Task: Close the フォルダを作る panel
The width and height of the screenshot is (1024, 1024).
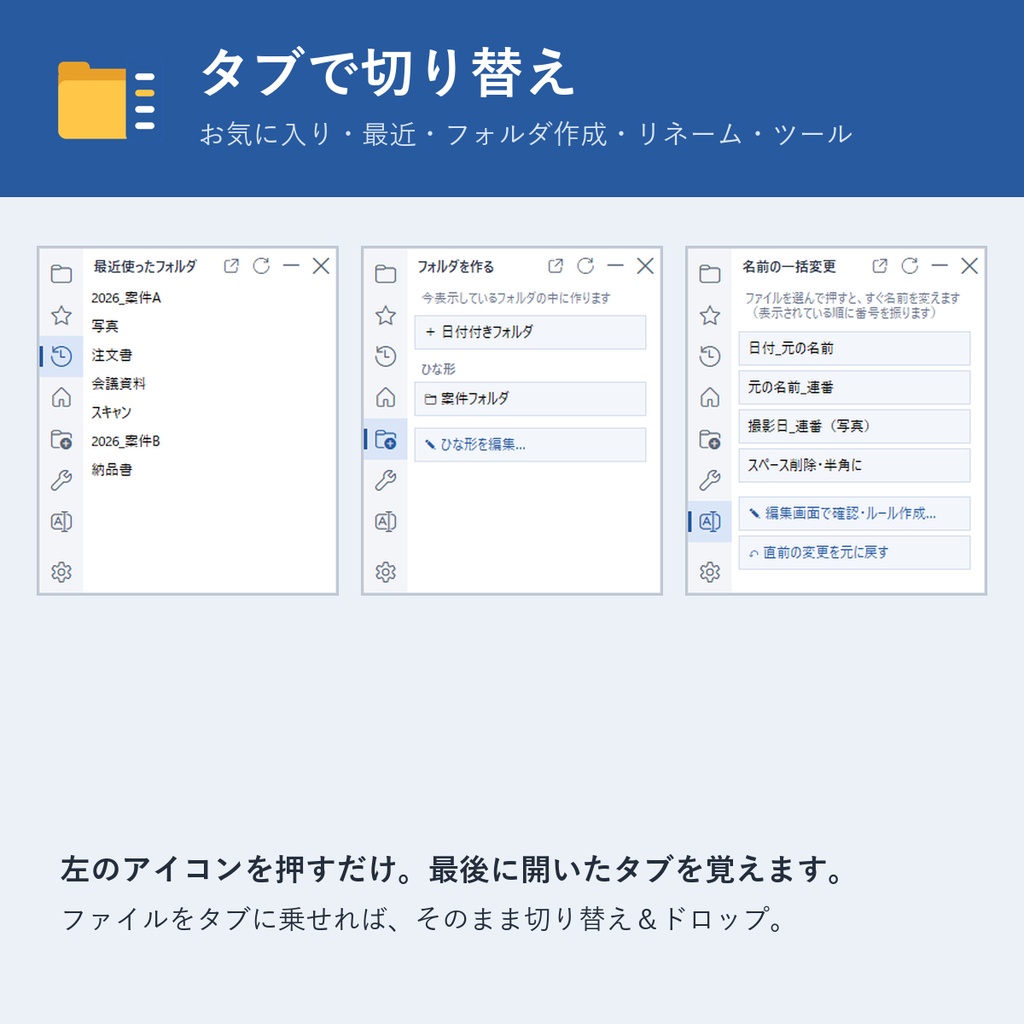Action: pyautogui.click(x=645, y=266)
